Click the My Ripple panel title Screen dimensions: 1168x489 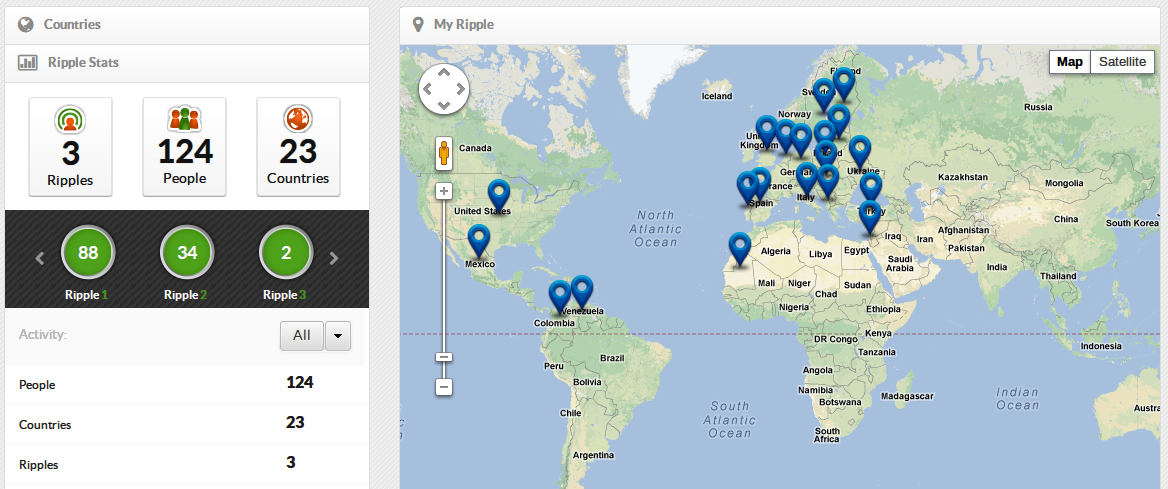point(463,25)
